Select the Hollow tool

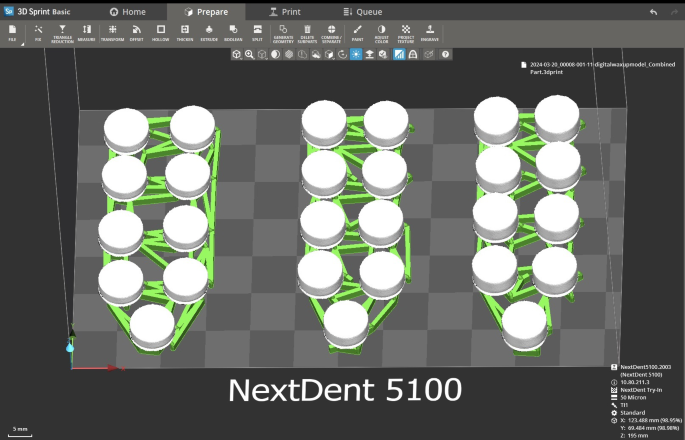161,33
